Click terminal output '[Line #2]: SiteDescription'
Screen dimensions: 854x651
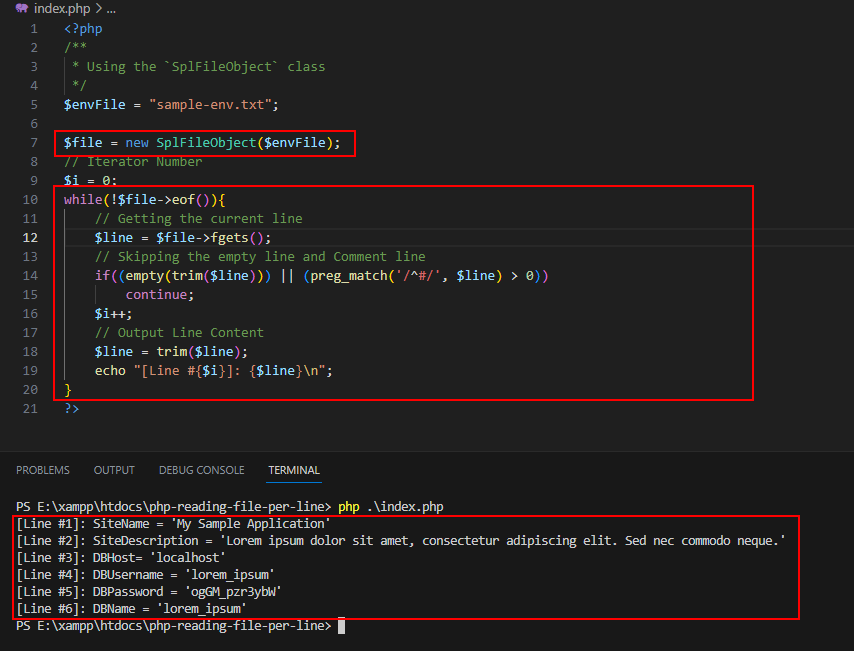(x=401, y=541)
